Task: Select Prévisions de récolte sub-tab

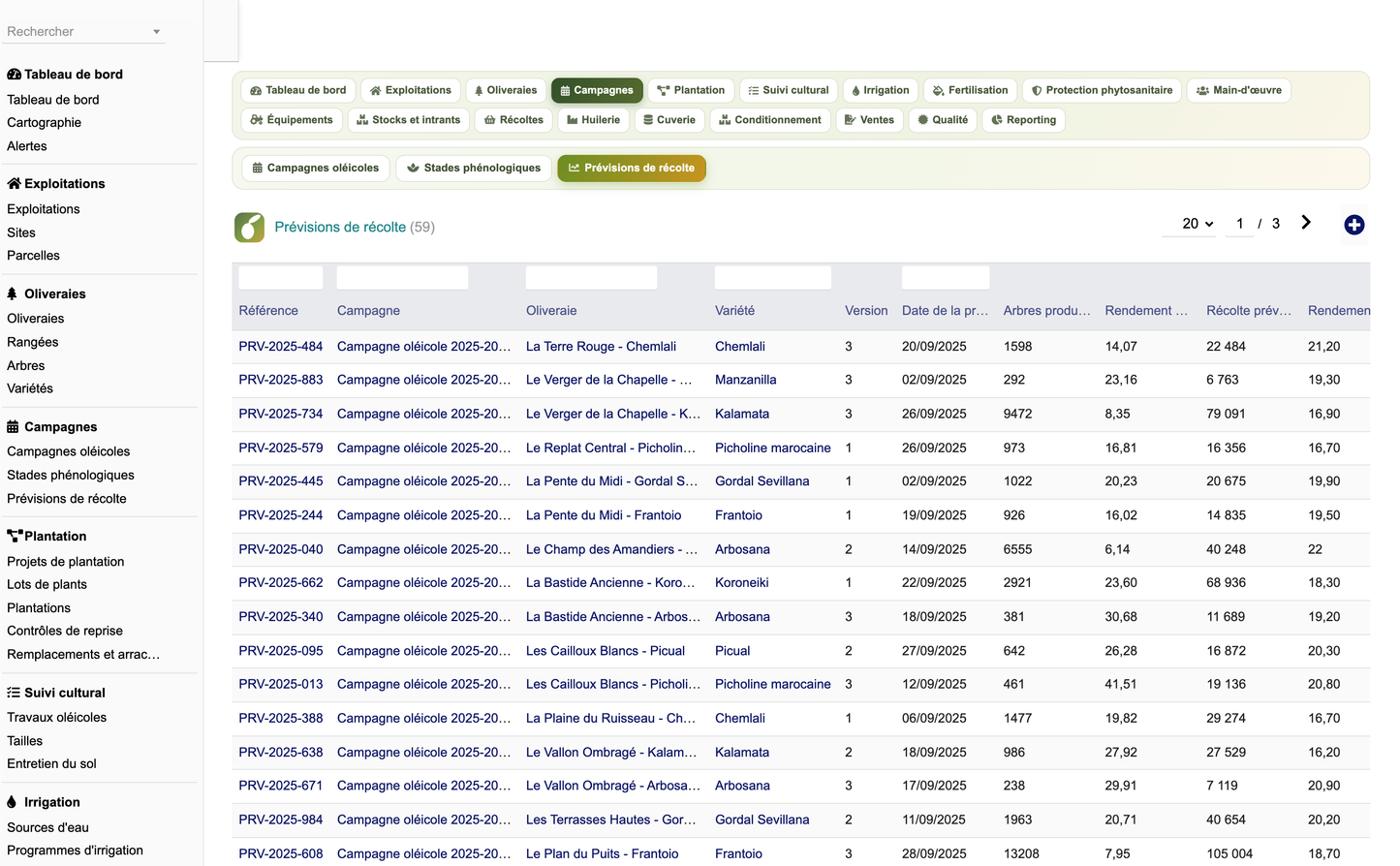Action: click(x=632, y=168)
